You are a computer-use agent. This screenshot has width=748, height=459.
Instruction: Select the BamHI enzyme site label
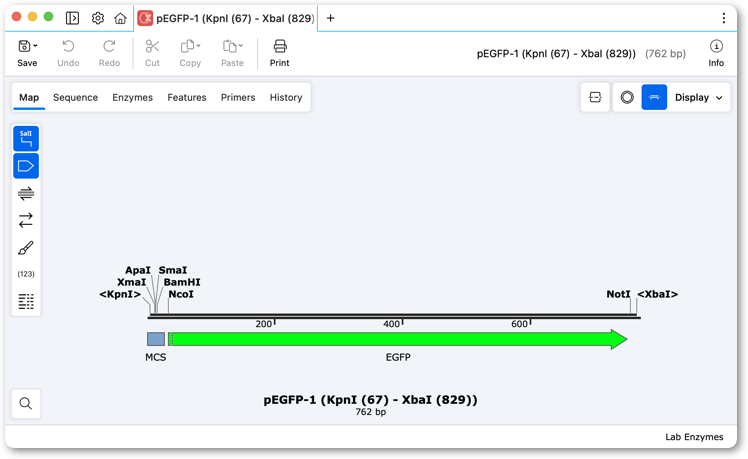coord(182,282)
